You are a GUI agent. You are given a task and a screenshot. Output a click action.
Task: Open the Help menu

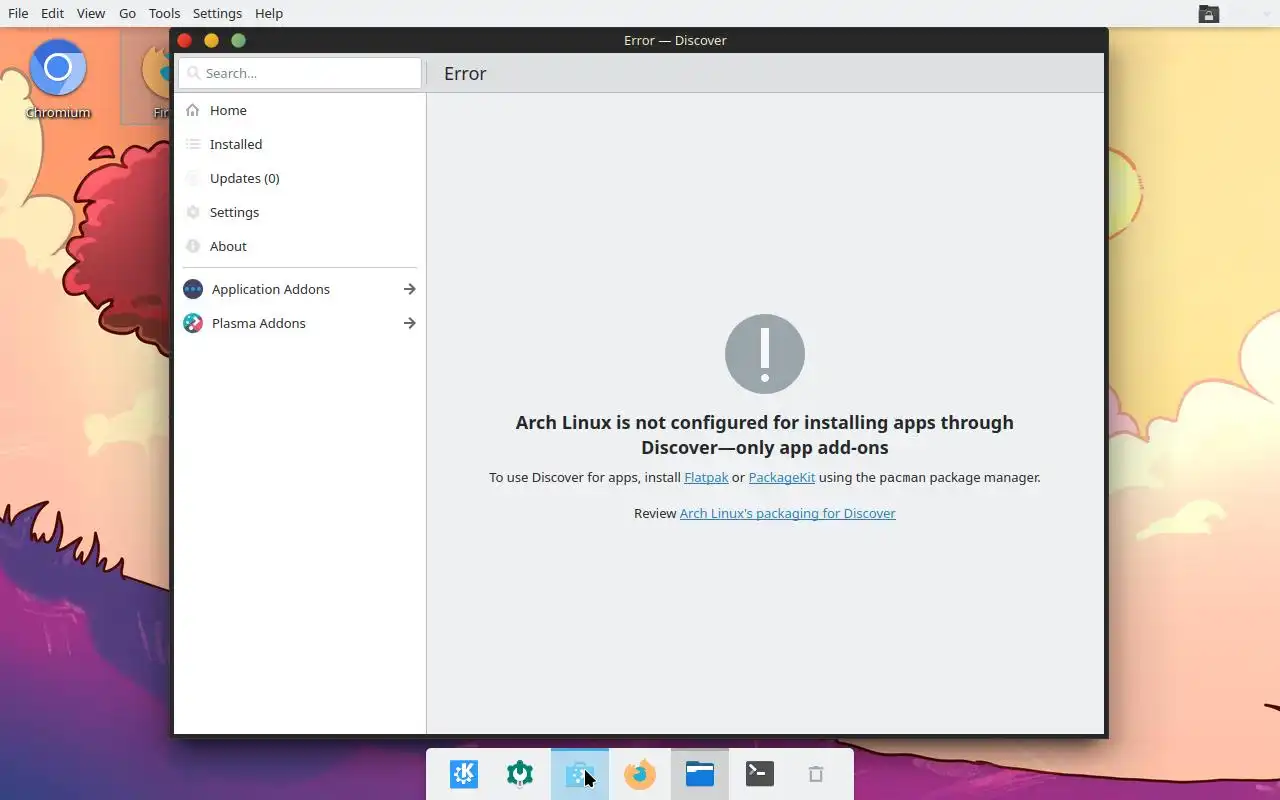(x=269, y=13)
